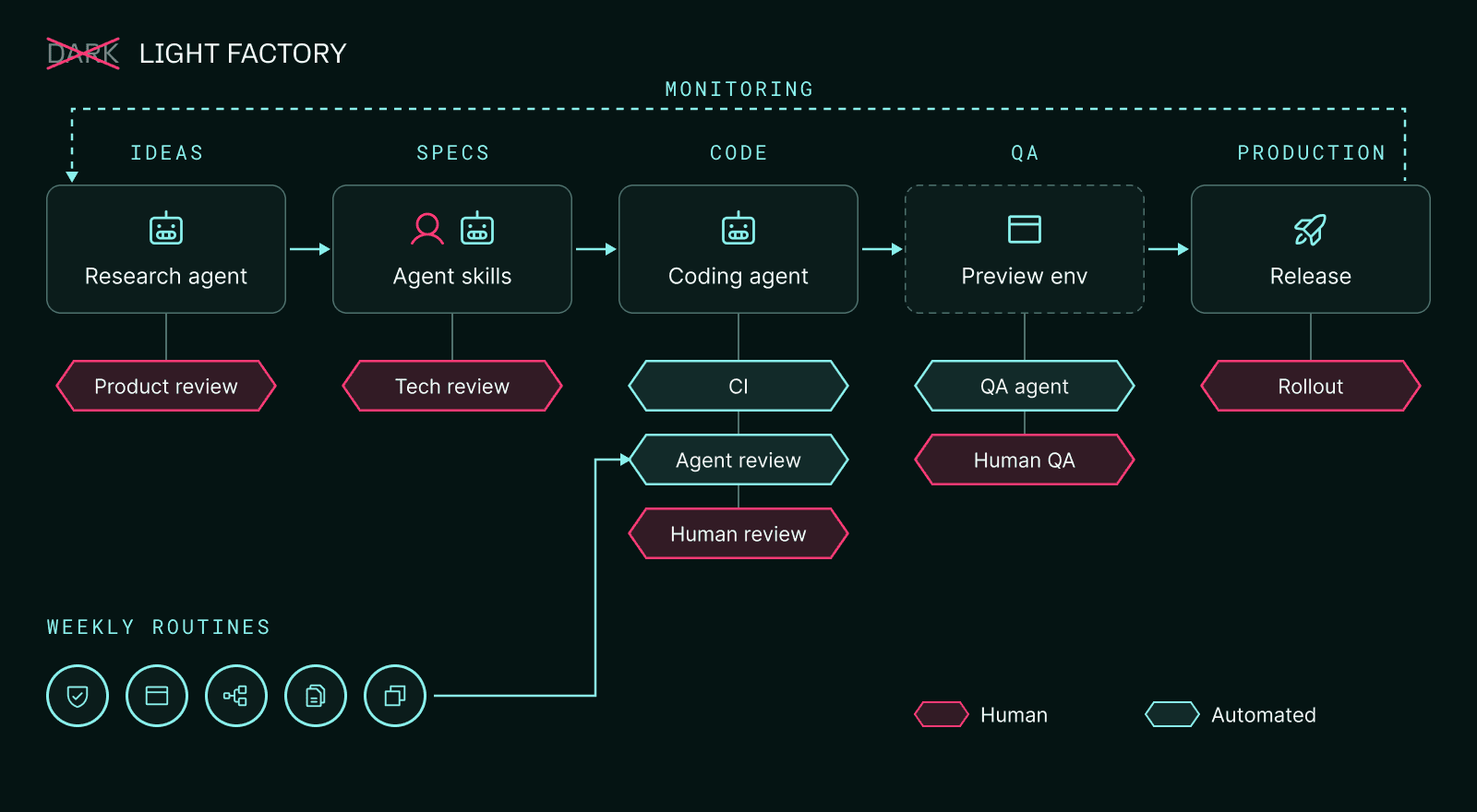Screen dimensions: 1477x812
Task: Click the PRODUCTION column heading
Action: 1312,153
